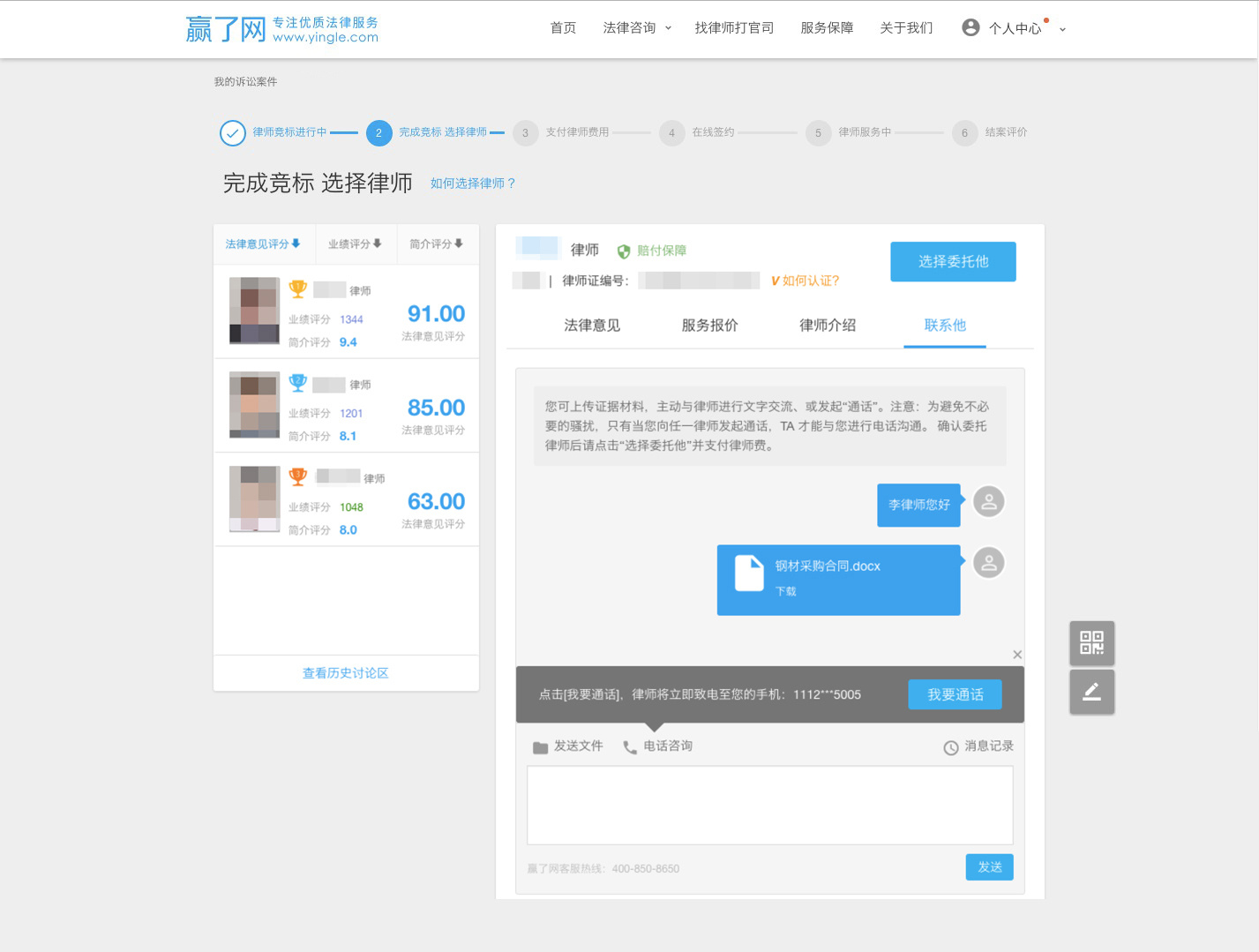Viewport: 1259px width, 952px height.
Task: Sort lawyers by 业绩评分
Action: 355,244
